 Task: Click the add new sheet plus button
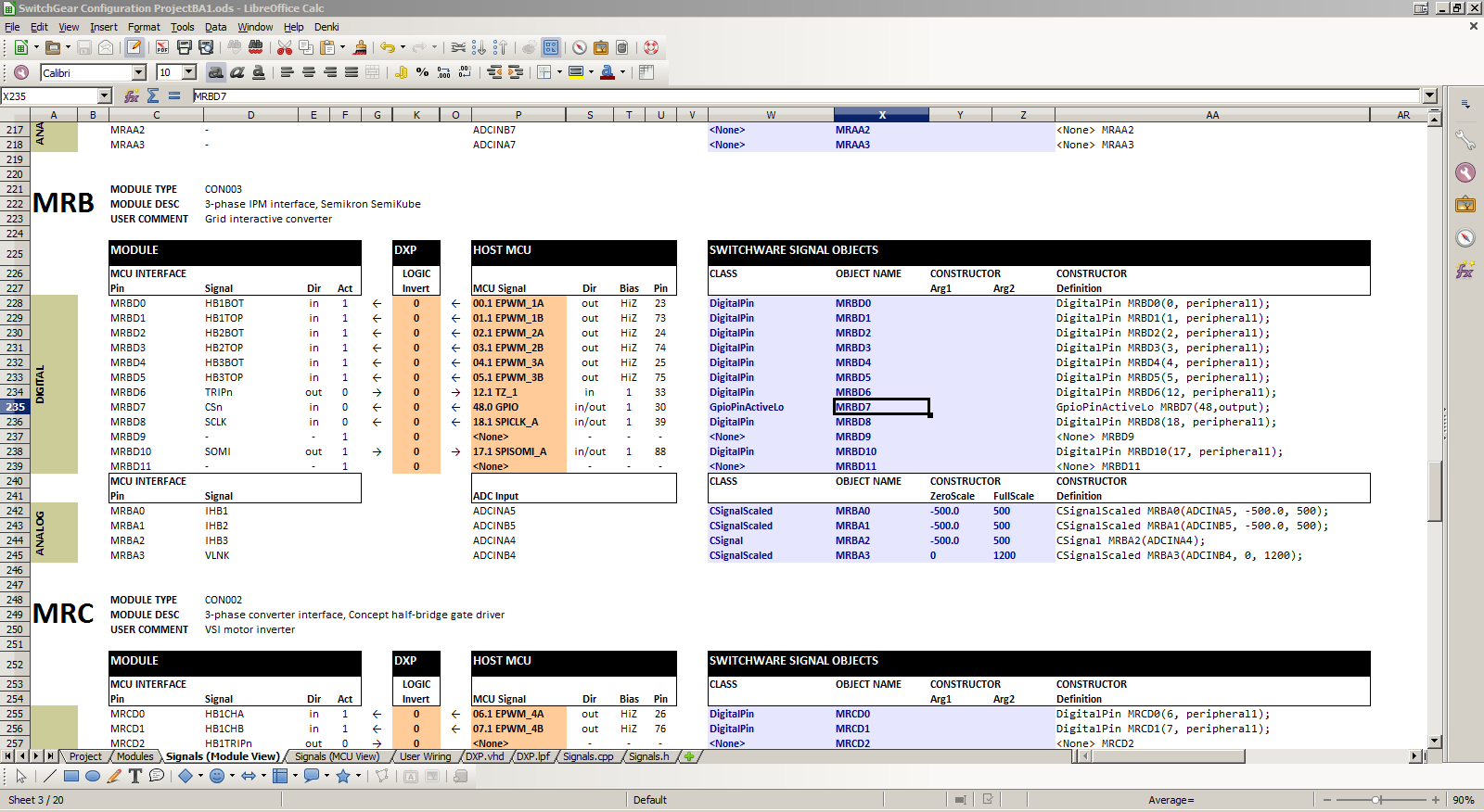click(689, 756)
